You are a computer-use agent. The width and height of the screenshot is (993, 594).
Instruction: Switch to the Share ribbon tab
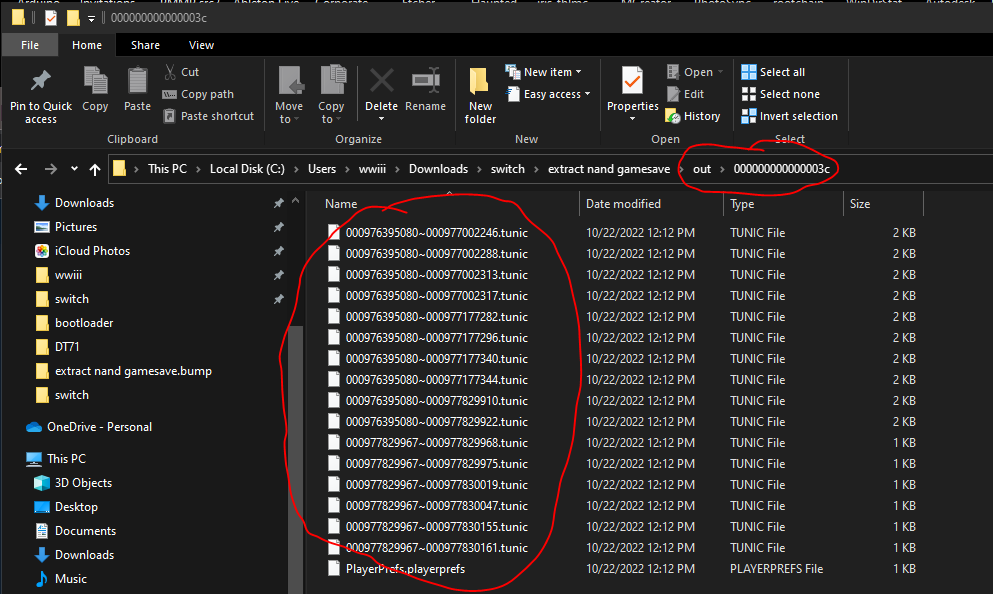(x=145, y=45)
